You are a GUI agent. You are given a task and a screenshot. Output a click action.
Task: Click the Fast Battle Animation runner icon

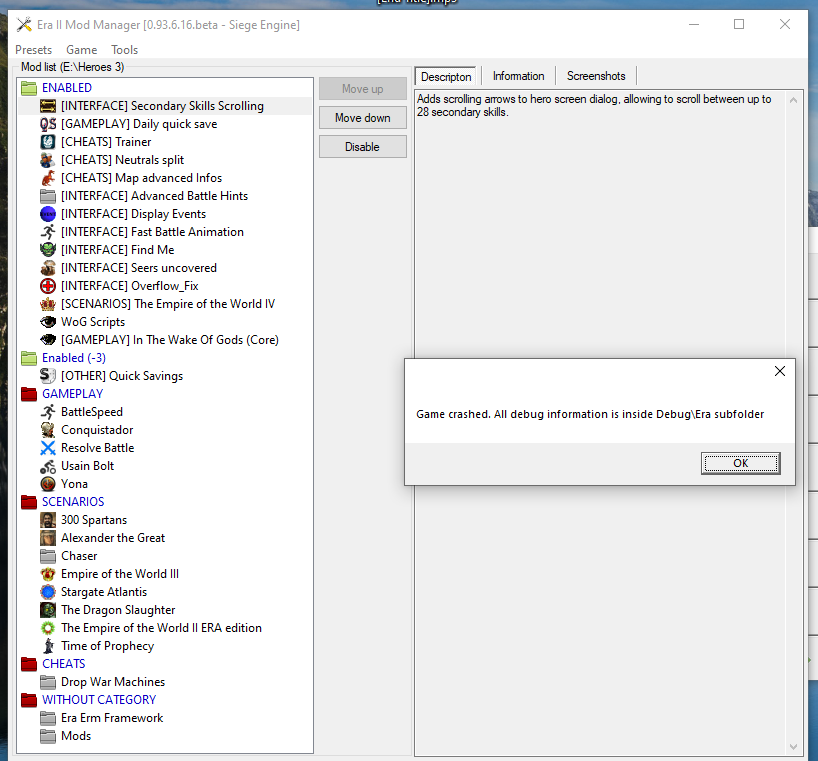[47, 232]
